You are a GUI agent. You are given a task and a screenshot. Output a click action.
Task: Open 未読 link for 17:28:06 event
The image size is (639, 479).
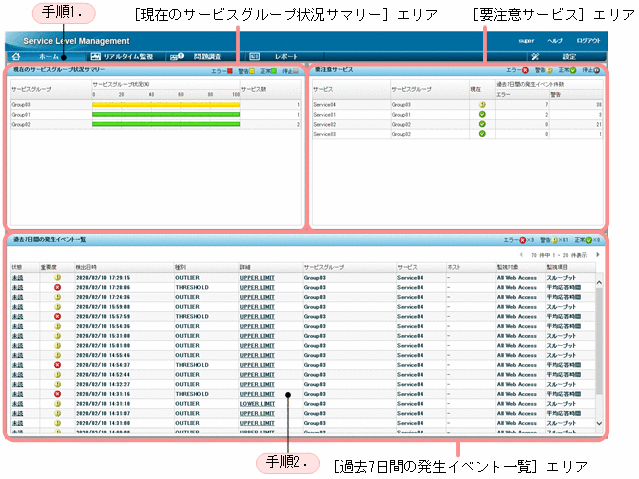(x=18, y=287)
